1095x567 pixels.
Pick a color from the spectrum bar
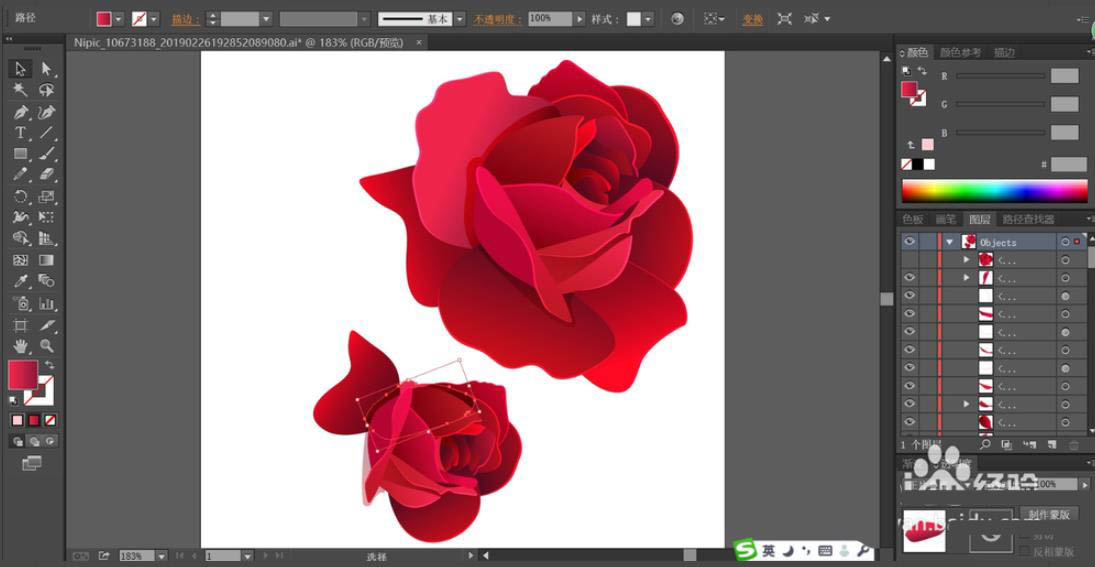[994, 191]
